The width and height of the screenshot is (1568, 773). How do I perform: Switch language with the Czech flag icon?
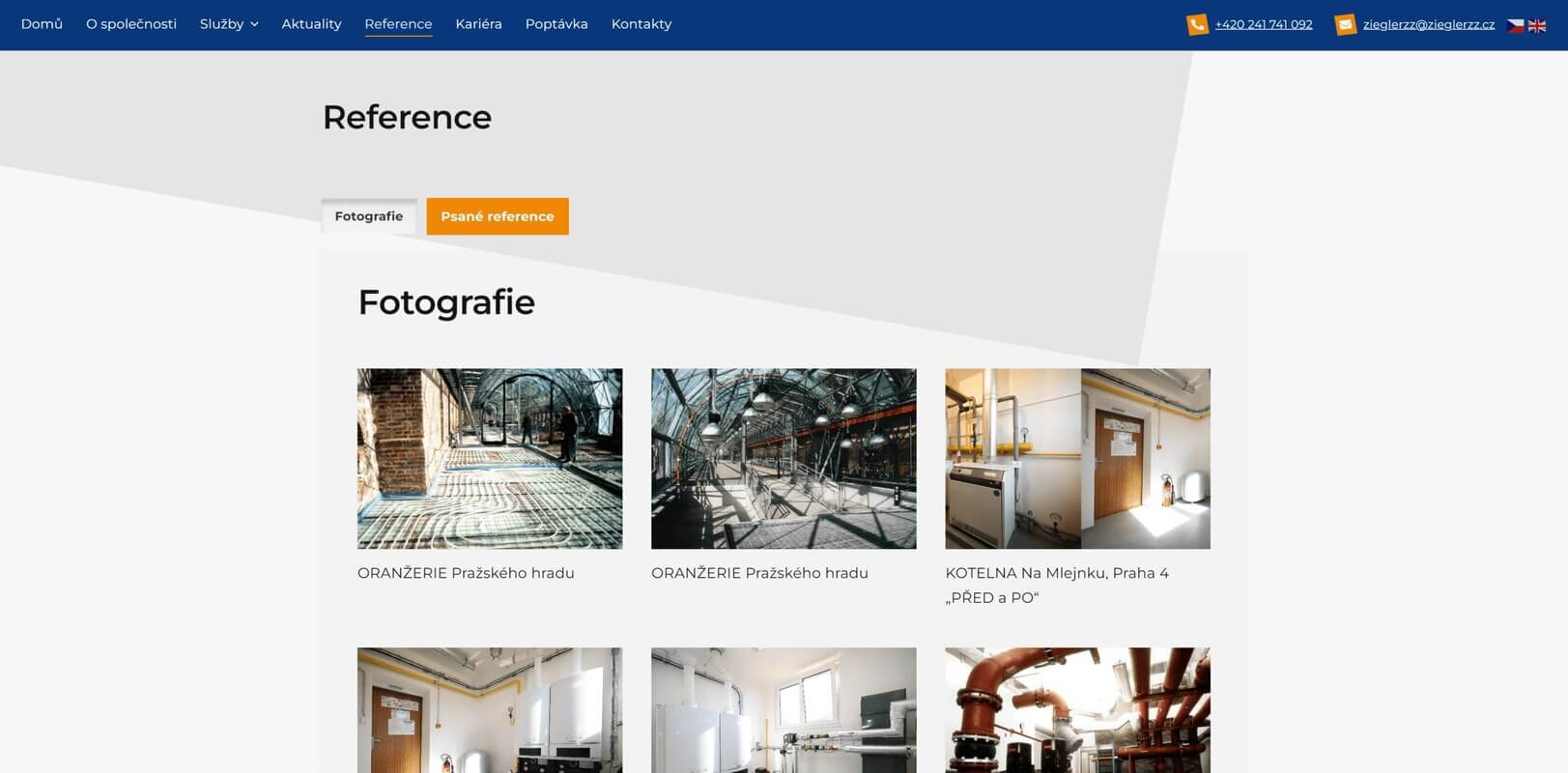pyautogui.click(x=1515, y=25)
